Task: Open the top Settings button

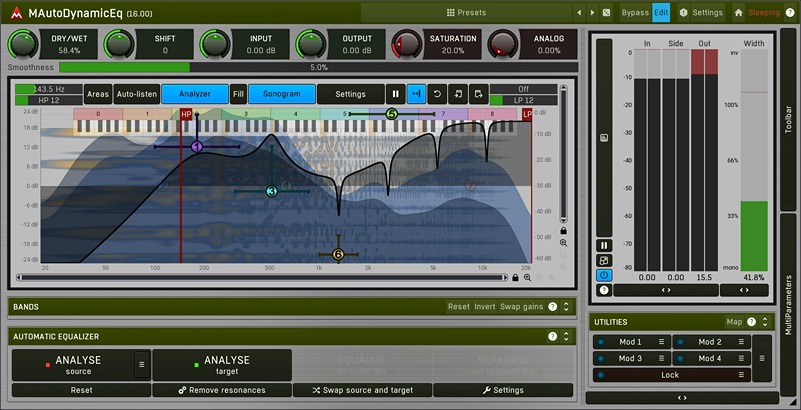Action: coord(701,13)
